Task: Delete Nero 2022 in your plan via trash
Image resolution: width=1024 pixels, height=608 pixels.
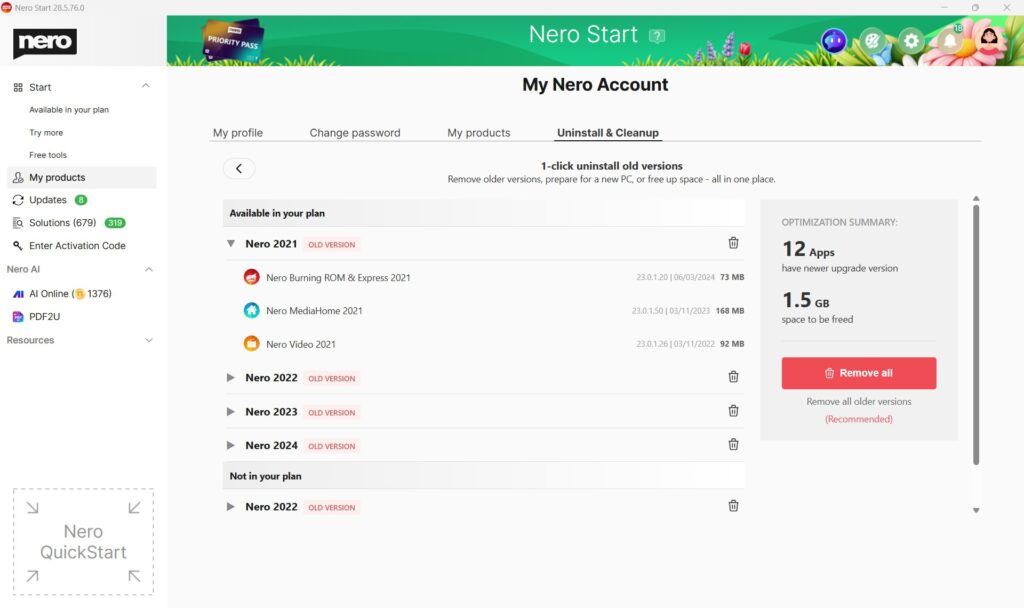Action: [733, 377]
